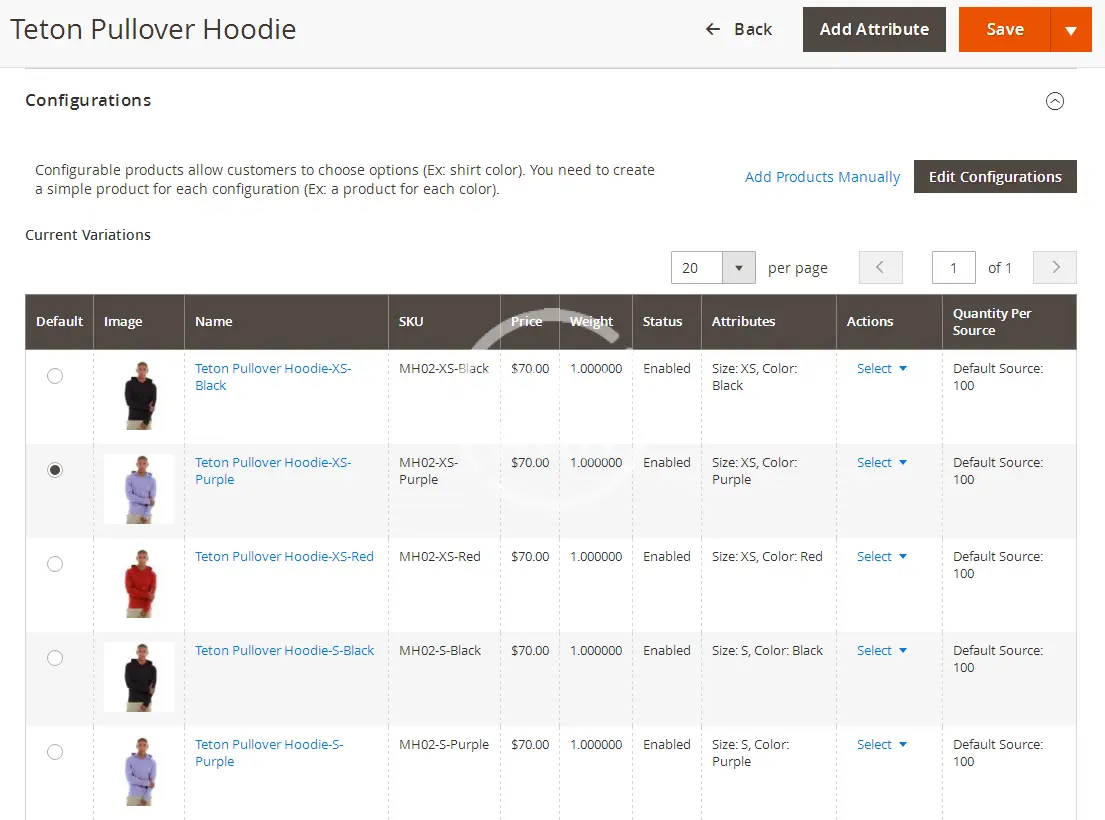Viewport: 1105px width, 820px height.
Task: Choose S-Black variation as default
Action: [55, 658]
